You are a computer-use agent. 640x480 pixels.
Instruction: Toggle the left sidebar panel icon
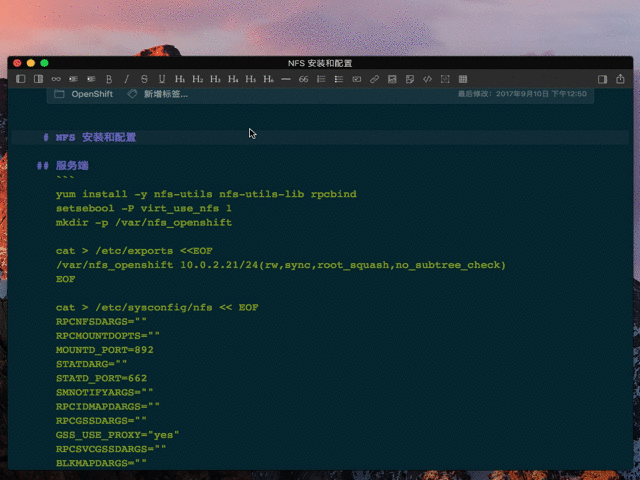pos(21,79)
